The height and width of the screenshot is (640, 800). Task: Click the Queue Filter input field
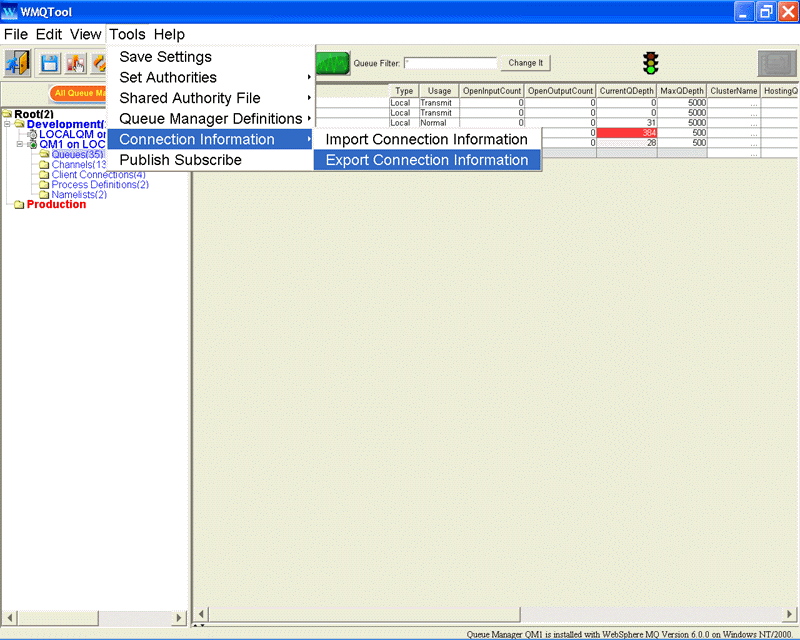[x=451, y=63]
